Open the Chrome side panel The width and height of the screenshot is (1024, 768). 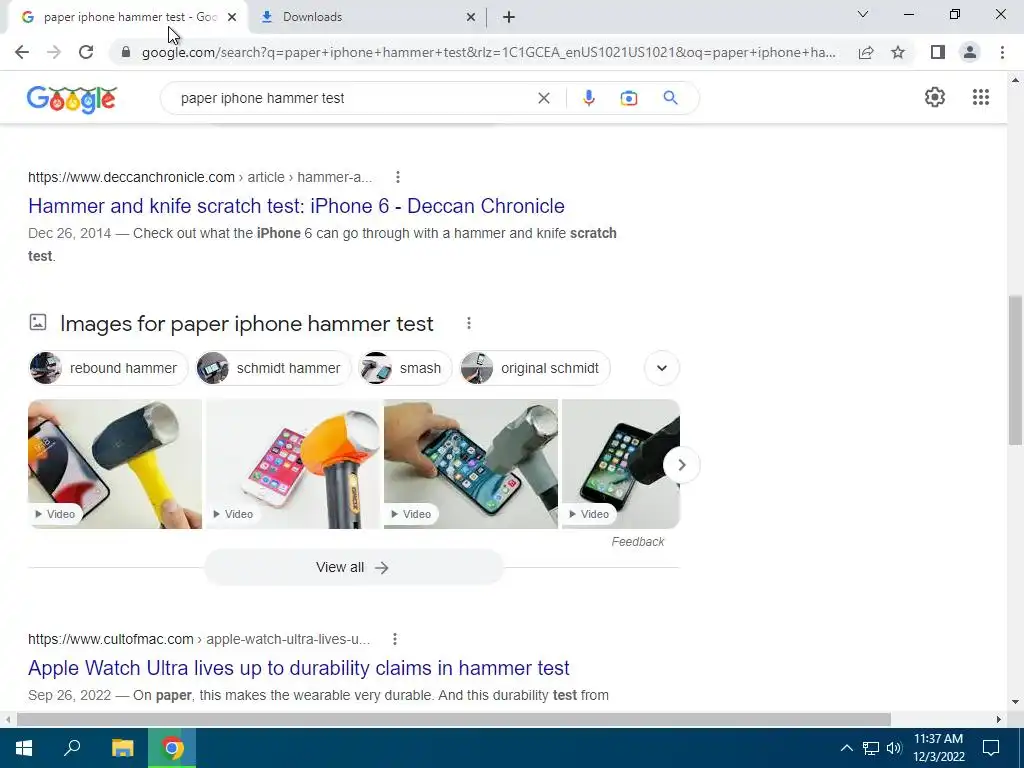(x=938, y=52)
